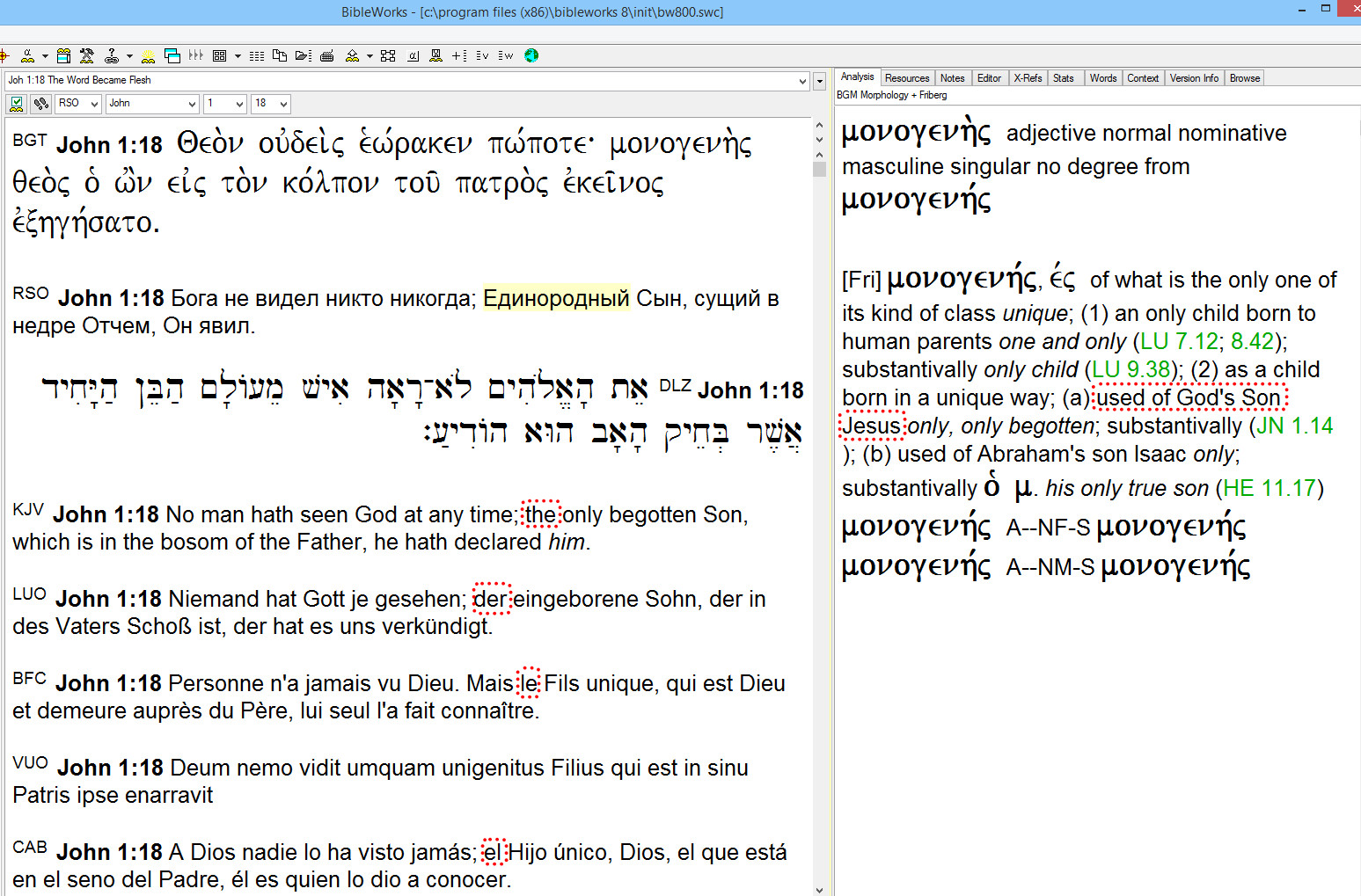Screen dimensions: 1361x896
Task: Click the green globe toolbar icon
Action: point(530,55)
